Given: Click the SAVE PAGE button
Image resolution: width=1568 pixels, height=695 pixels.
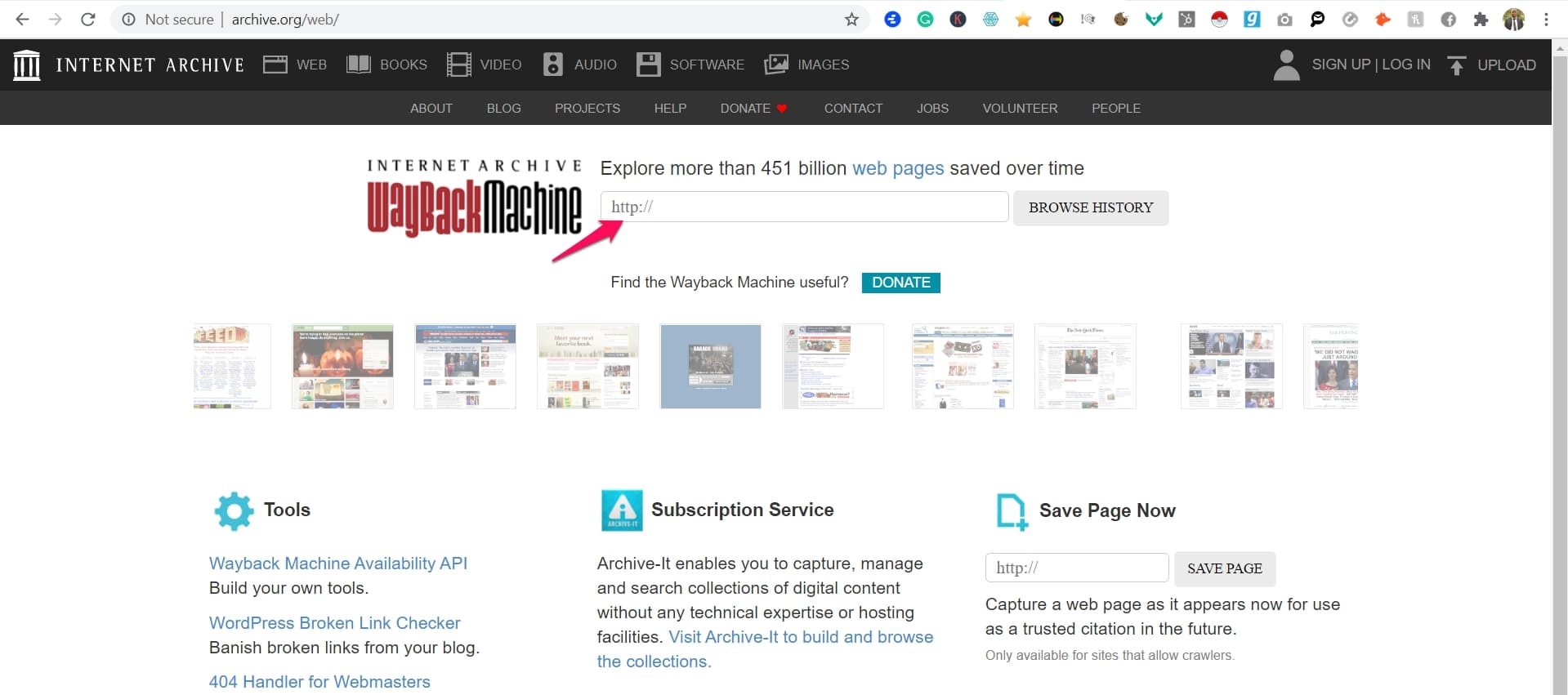Looking at the screenshot, I should [x=1224, y=568].
